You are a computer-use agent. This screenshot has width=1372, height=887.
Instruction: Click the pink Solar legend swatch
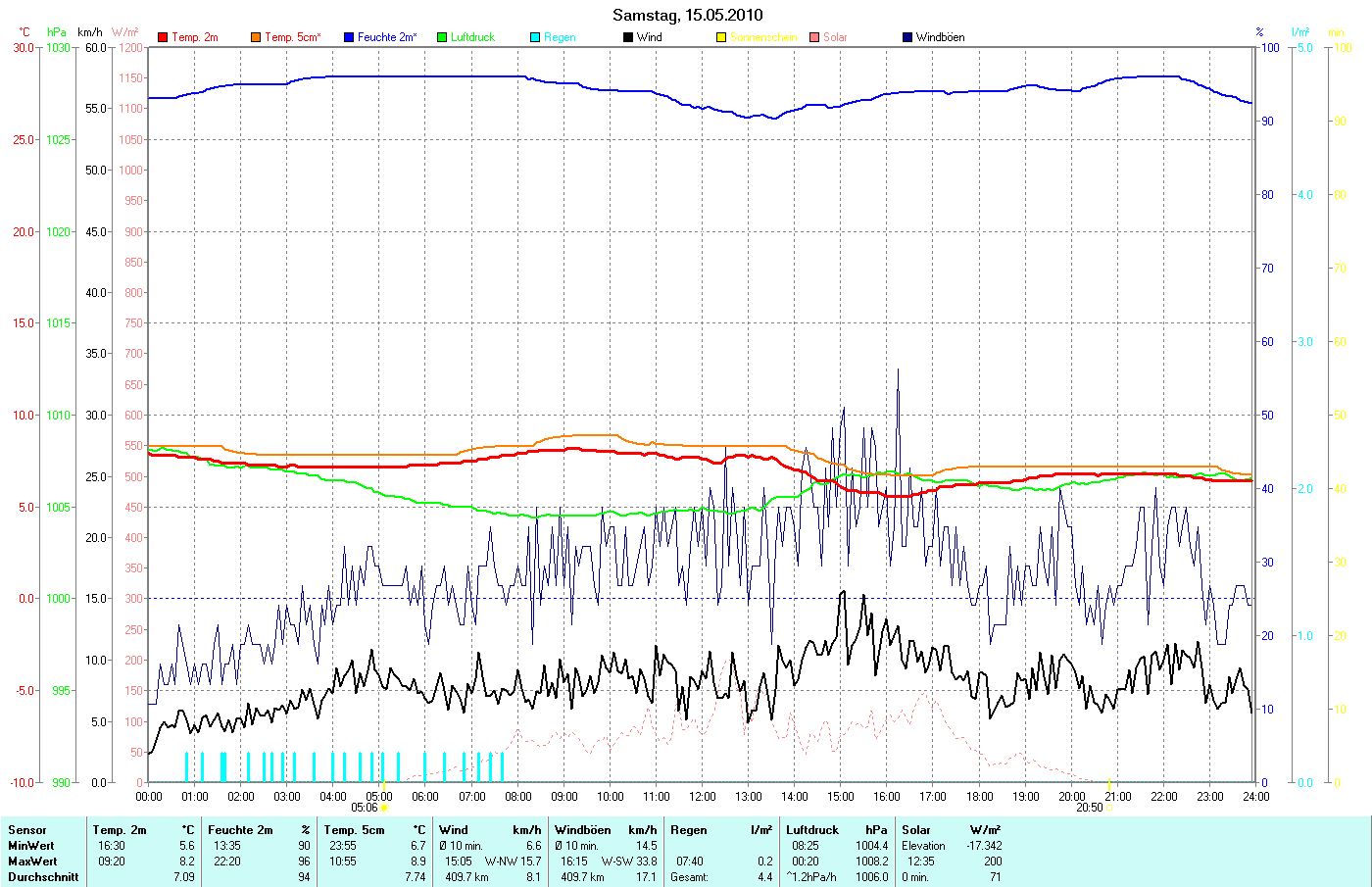tap(814, 37)
